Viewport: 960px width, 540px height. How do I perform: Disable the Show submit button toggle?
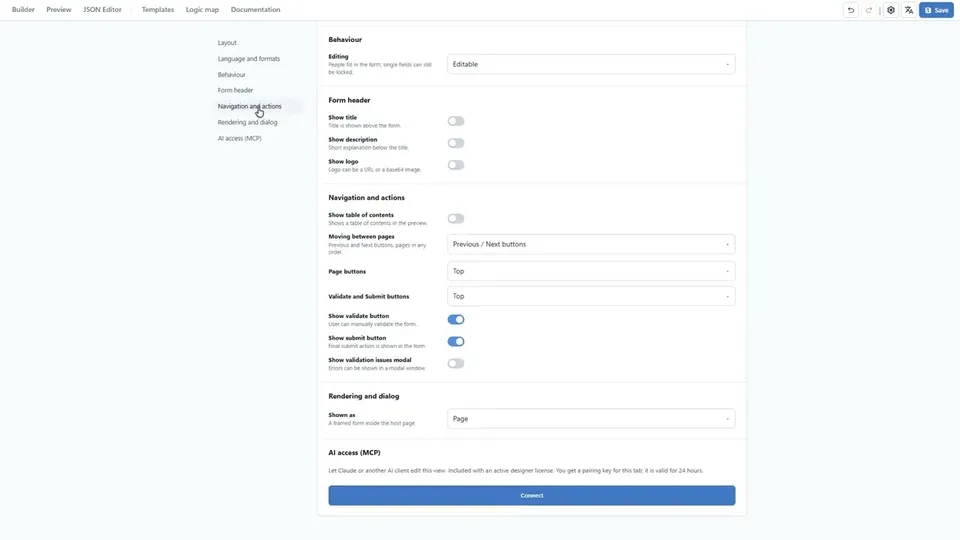456,342
